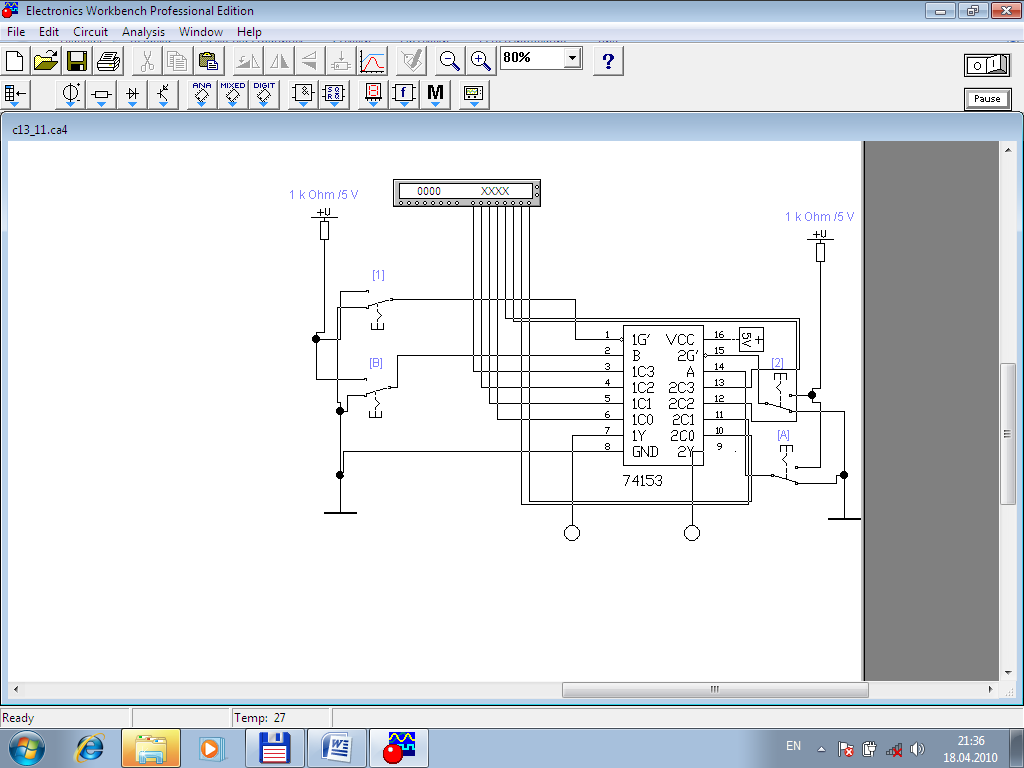Viewport: 1024px width, 768px height.
Task: Expand the zoom percentage dropdown
Action: tap(572, 58)
